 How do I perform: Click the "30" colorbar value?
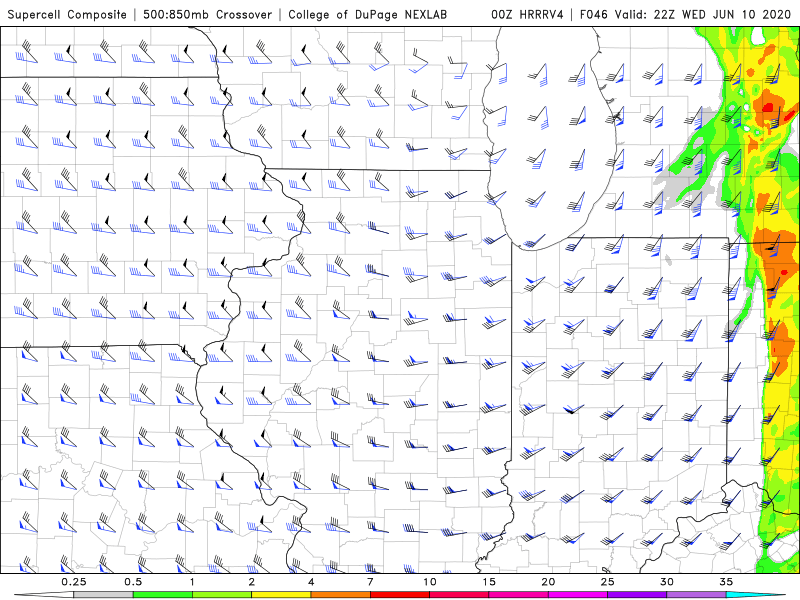click(667, 582)
